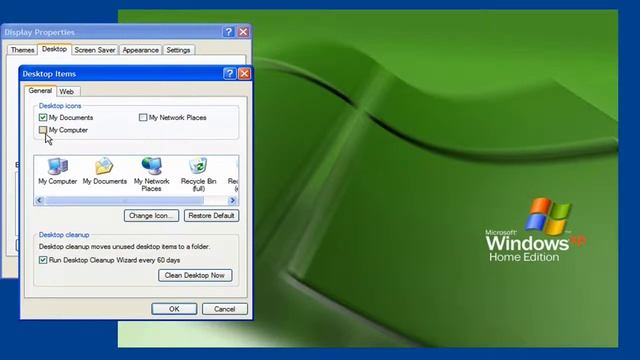Uncheck the My Documents checkbox
The width and height of the screenshot is (640, 360).
[43, 118]
